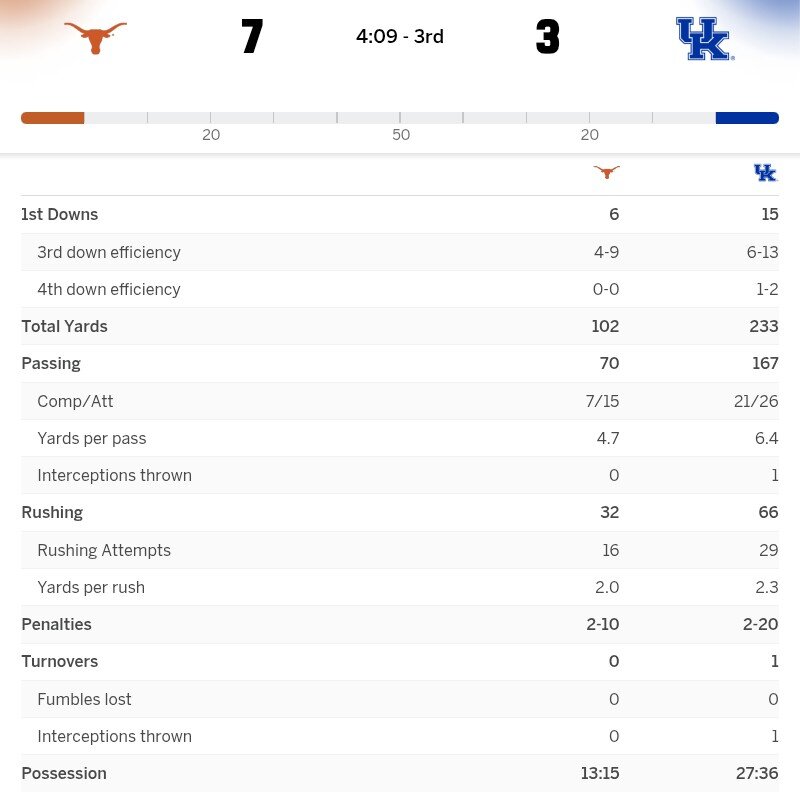Click the Kentucky score of 3

(x=547, y=37)
